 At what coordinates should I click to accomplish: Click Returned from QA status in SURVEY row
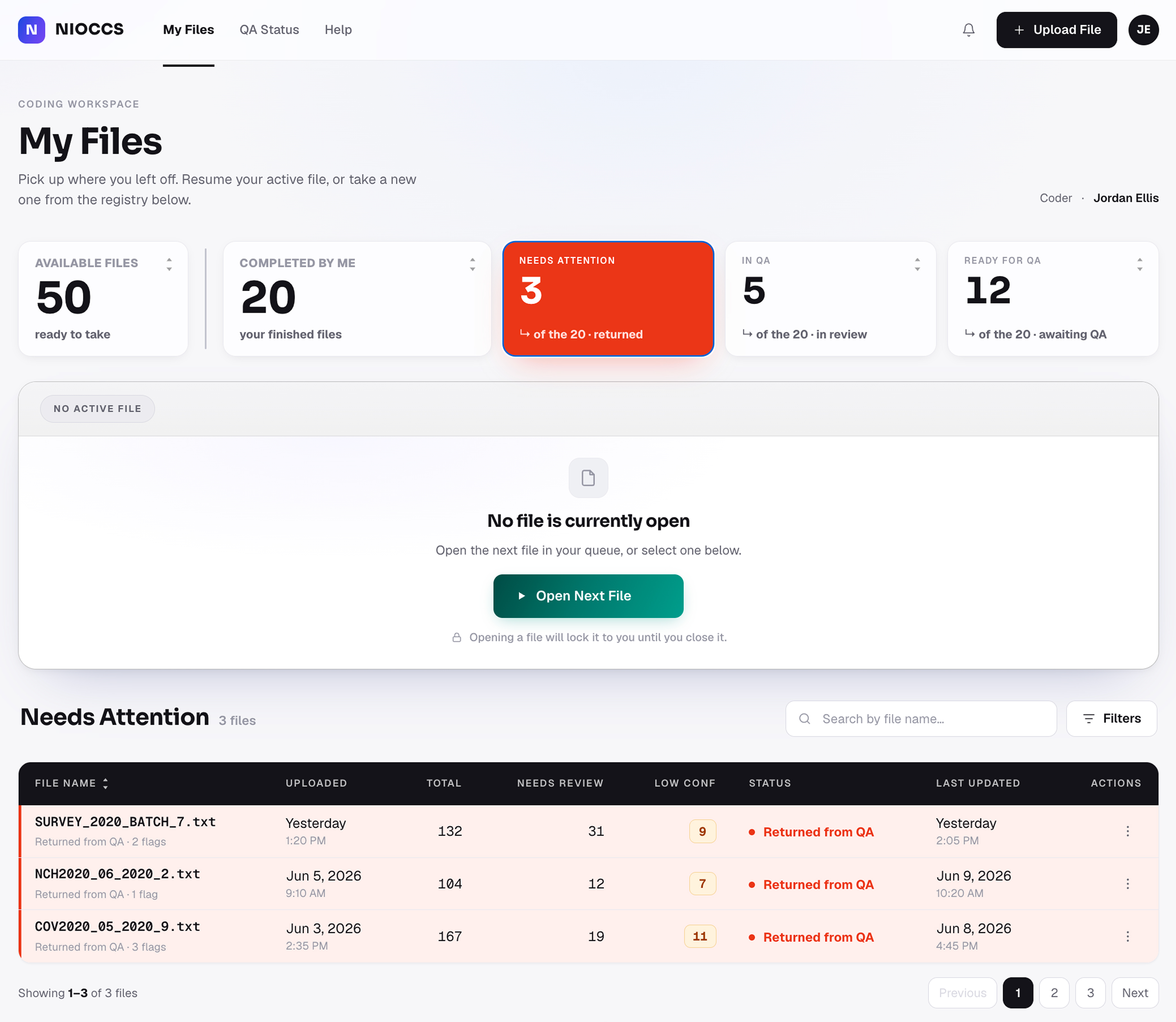click(x=811, y=832)
